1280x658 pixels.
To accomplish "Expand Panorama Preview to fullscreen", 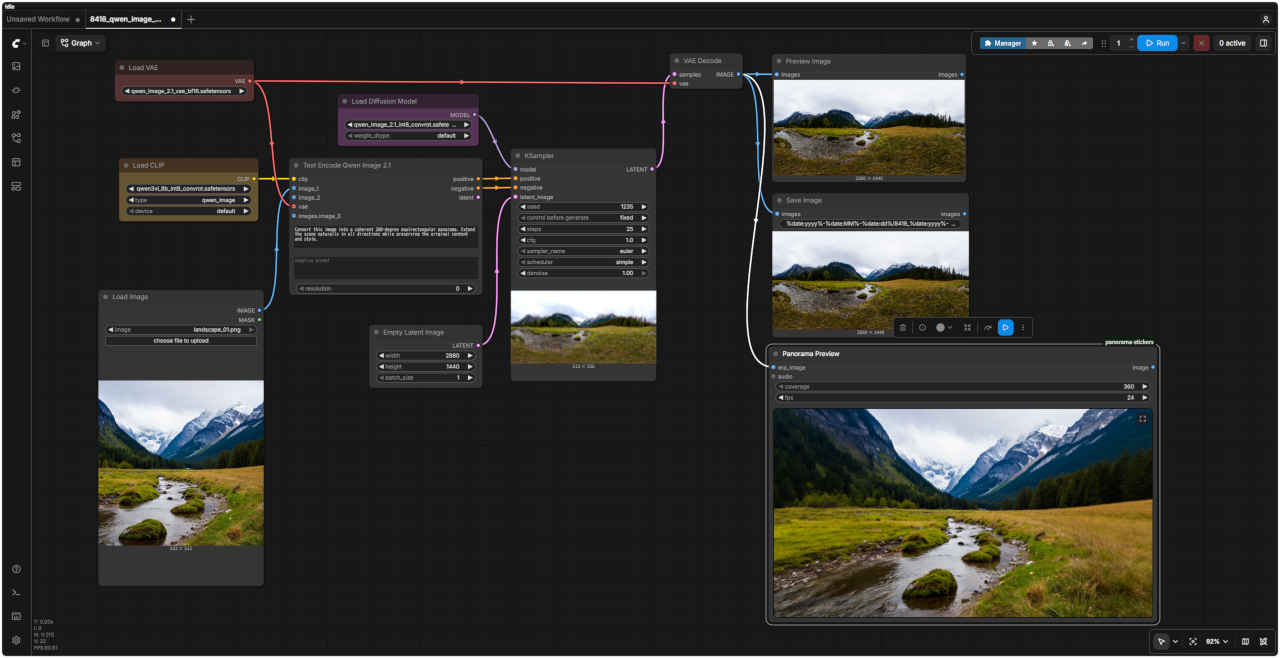I will (1143, 419).
